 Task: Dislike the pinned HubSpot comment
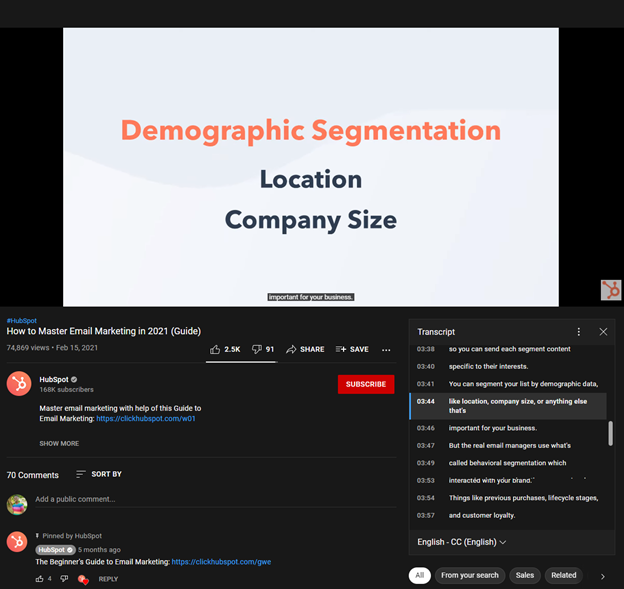tap(64, 579)
